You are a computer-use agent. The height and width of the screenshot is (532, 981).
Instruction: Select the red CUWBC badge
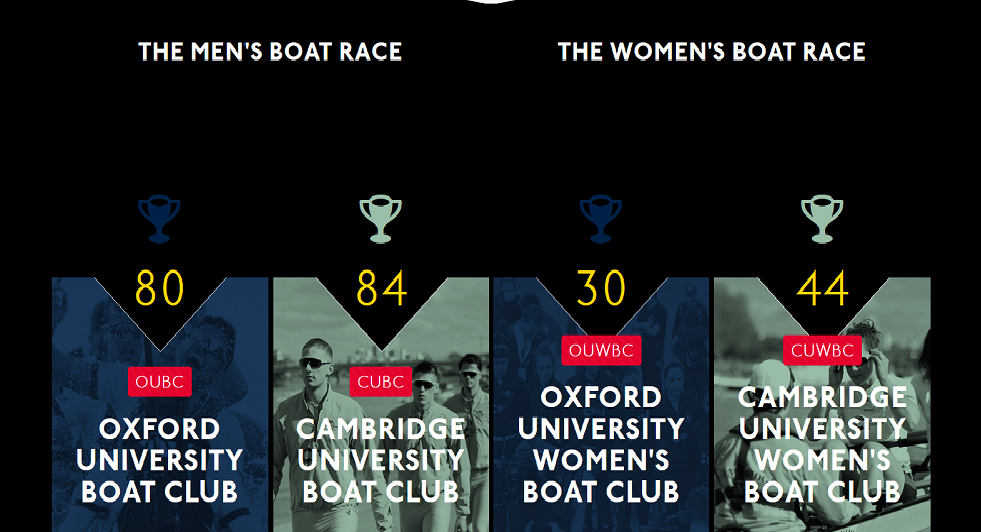point(822,350)
